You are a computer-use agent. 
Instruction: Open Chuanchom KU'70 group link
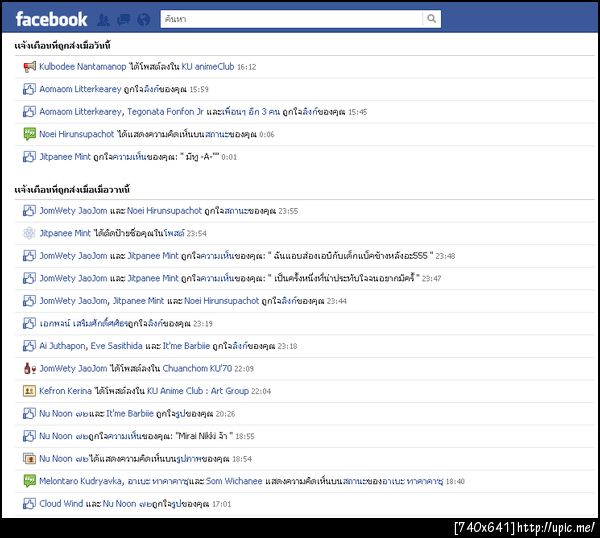[x=197, y=368]
